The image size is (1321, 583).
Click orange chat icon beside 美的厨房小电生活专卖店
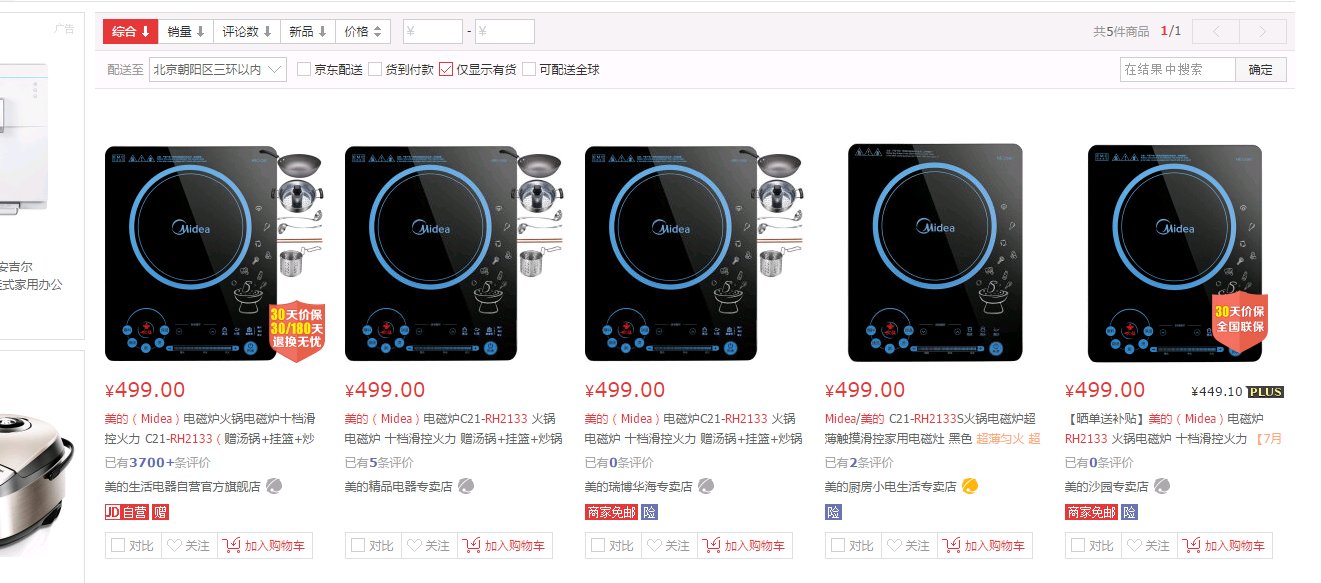pos(970,486)
